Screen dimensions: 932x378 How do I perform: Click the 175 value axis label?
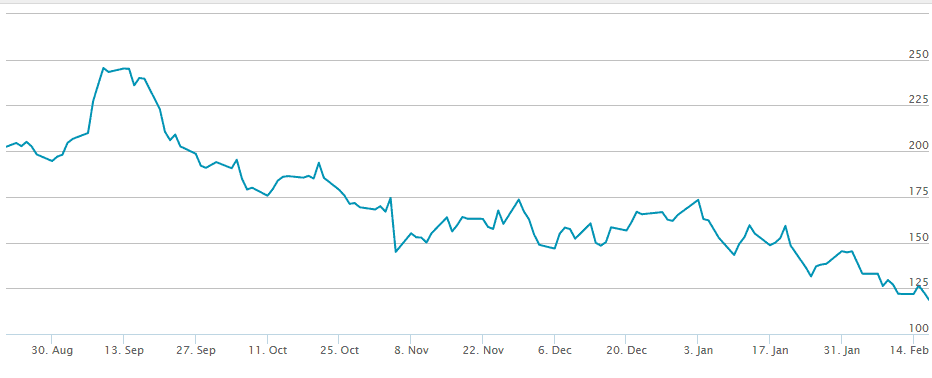tap(919, 191)
